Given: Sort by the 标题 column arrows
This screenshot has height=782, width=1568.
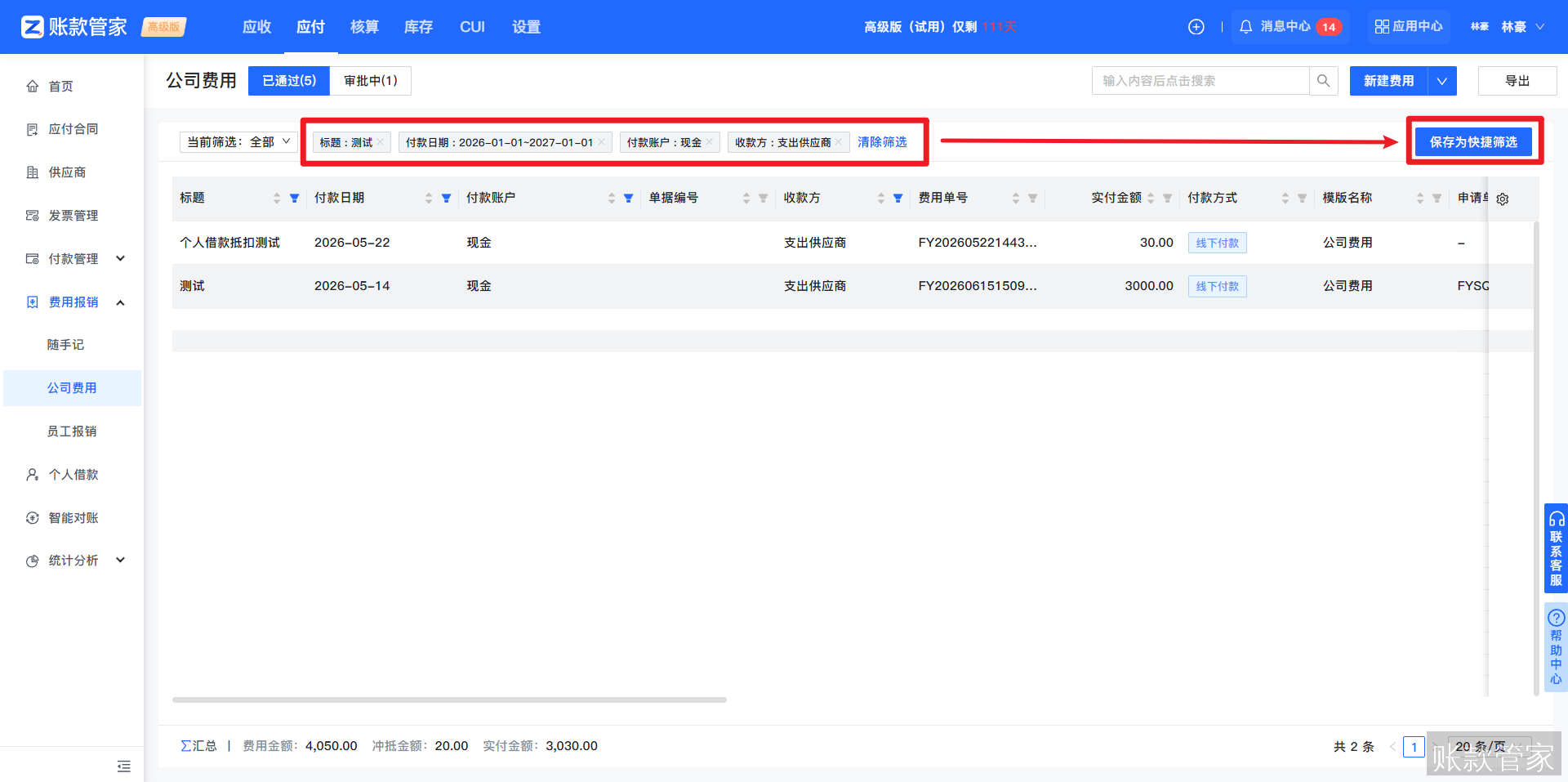Looking at the screenshot, I should [277, 199].
